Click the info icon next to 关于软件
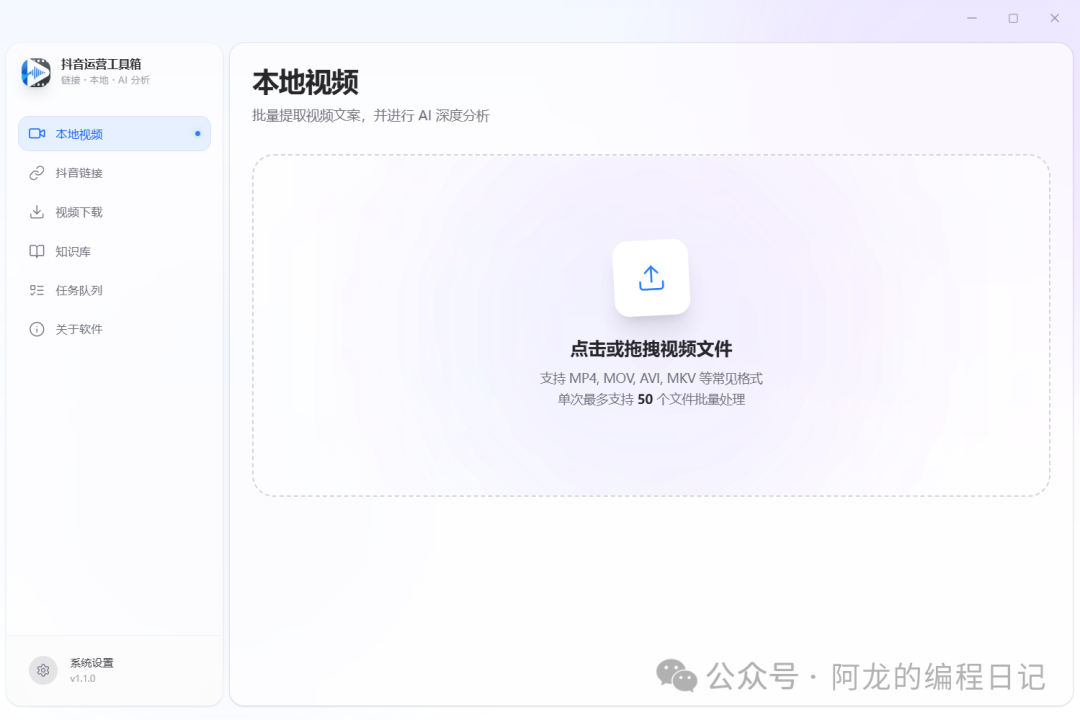 pyautogui.click(x=37, y=329)
